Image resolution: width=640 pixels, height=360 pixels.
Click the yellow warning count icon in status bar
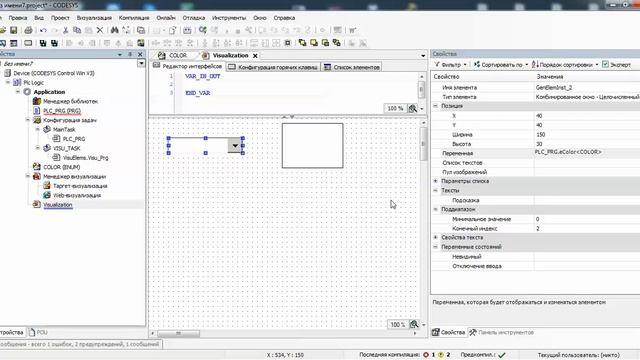click(x=441, y=355)
